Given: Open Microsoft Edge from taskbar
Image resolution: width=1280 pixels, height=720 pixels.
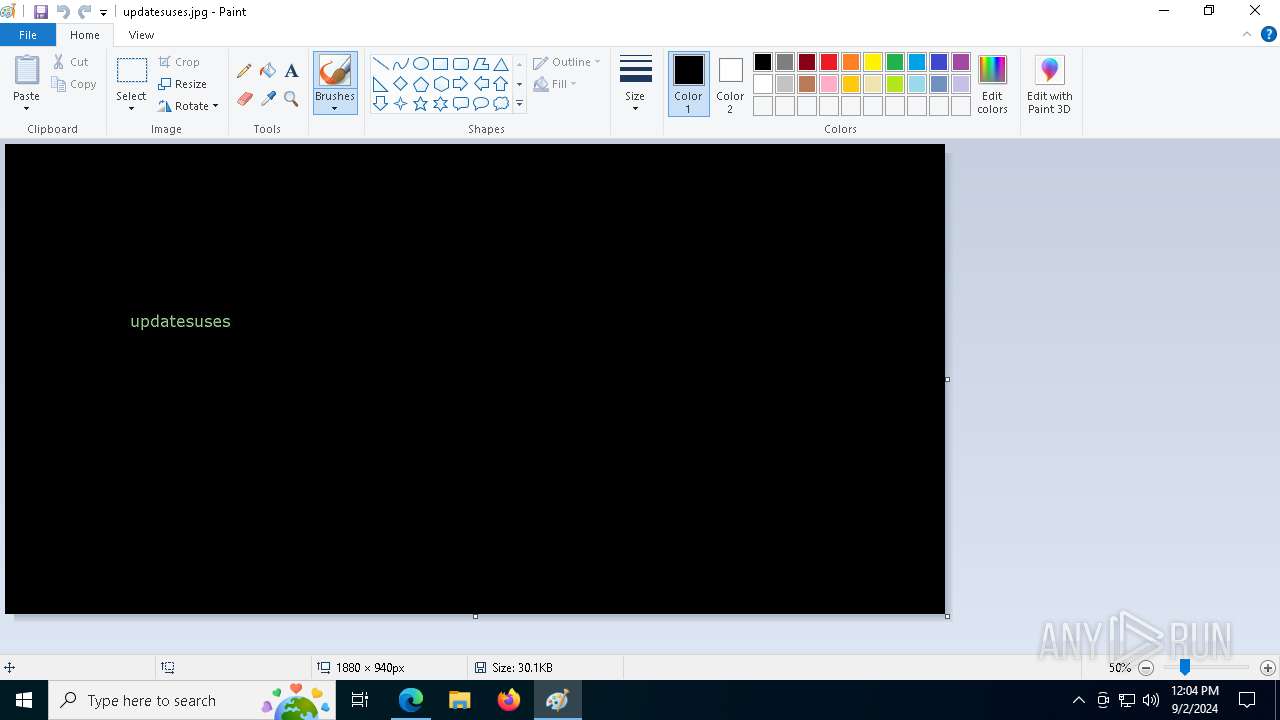Looking at the screenshot, I should (x=411, y=700).
